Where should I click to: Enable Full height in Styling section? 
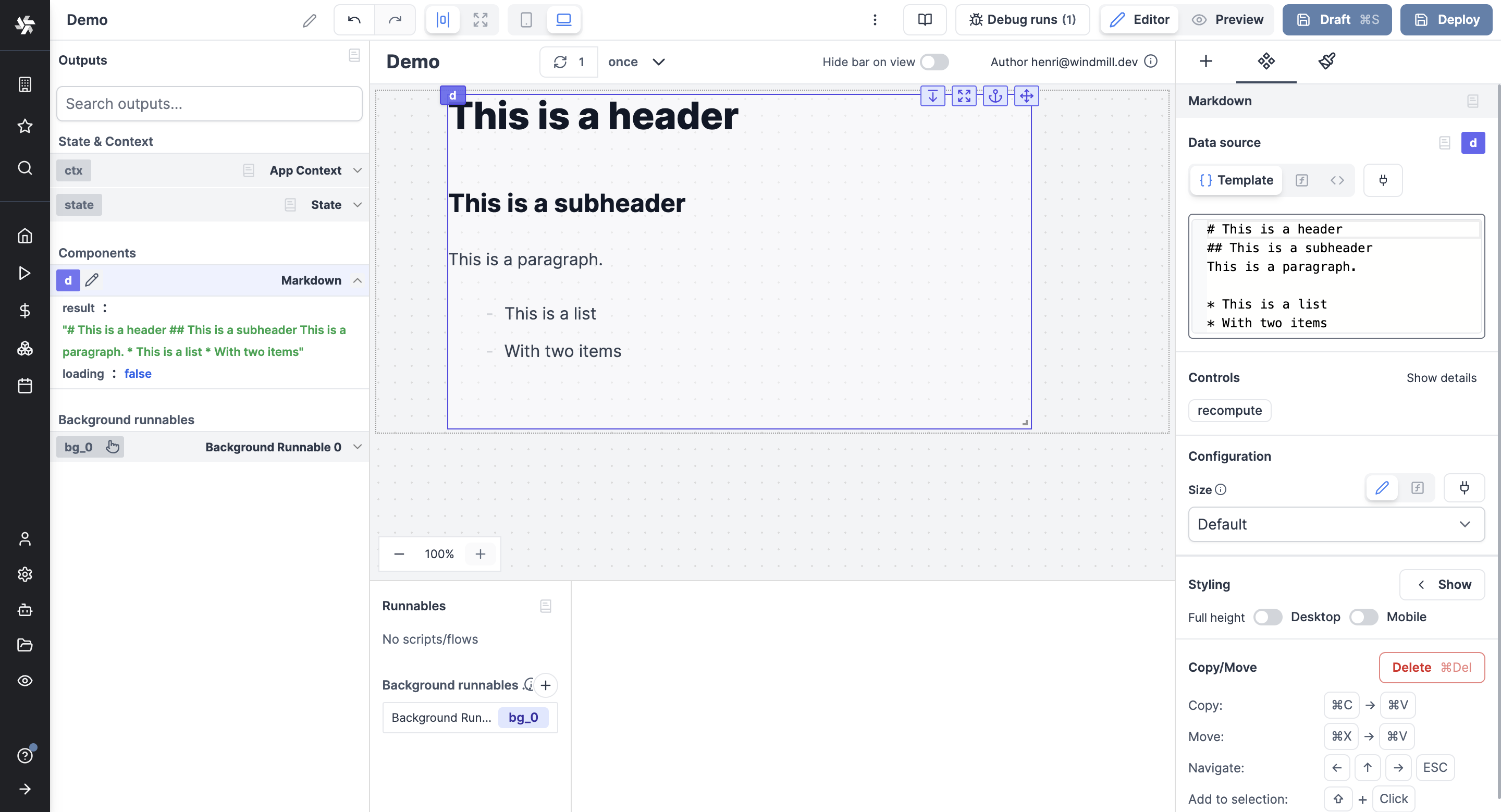[x=1268, y=617]
